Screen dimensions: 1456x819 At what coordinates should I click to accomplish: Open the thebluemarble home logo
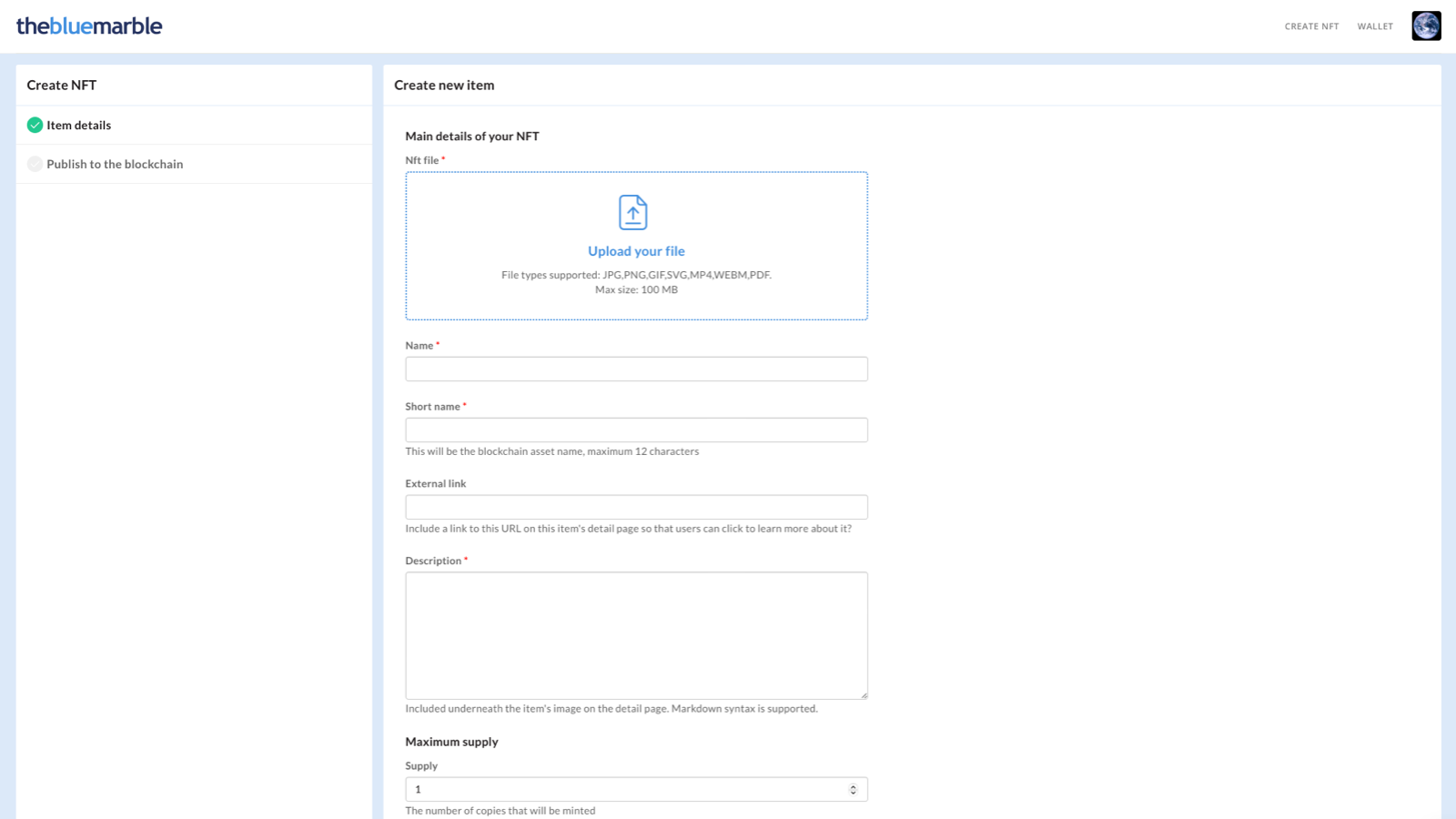89,26
